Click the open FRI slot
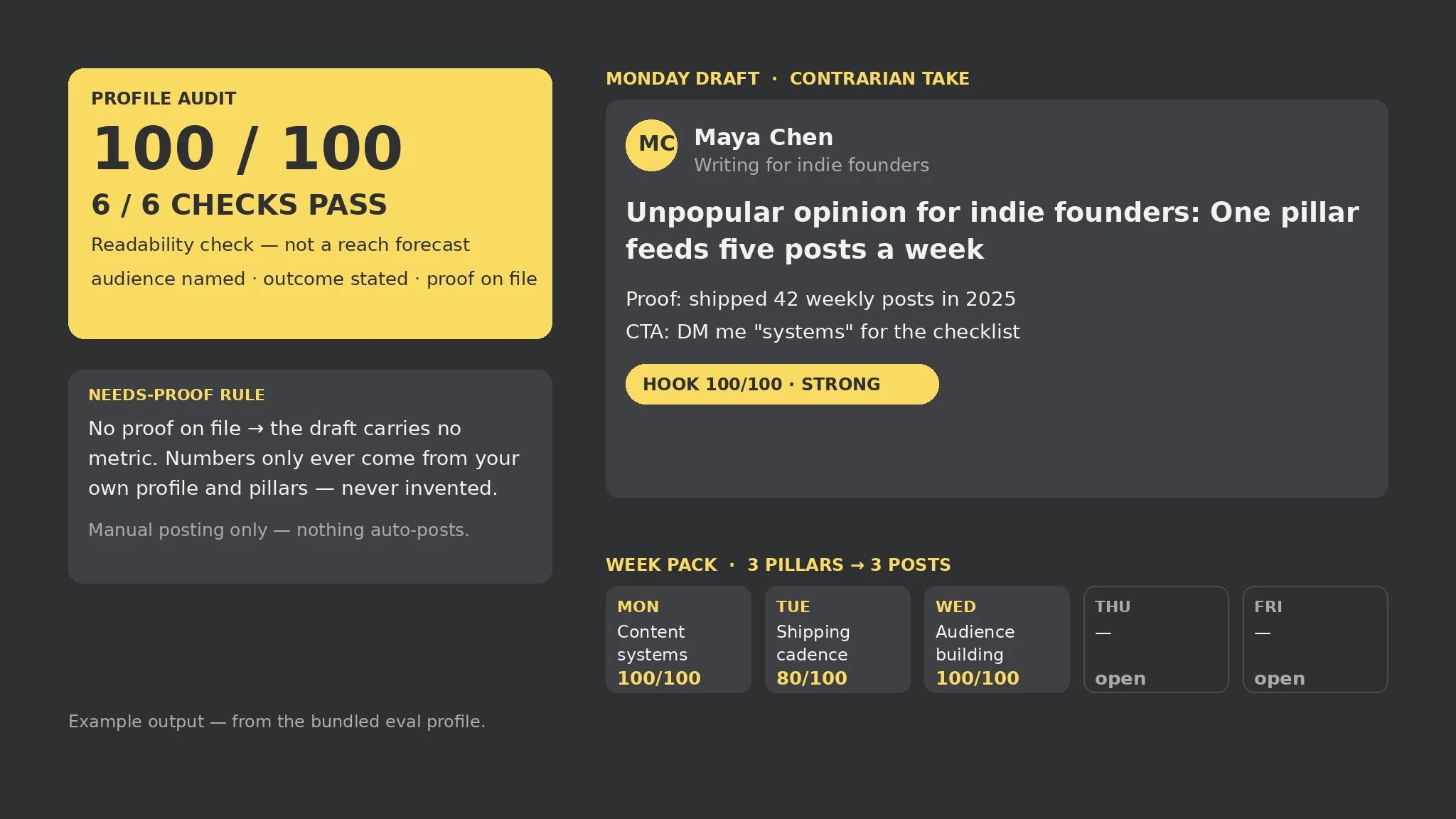The height and width of the screenshot is (819, 1456). (1315, 639)
